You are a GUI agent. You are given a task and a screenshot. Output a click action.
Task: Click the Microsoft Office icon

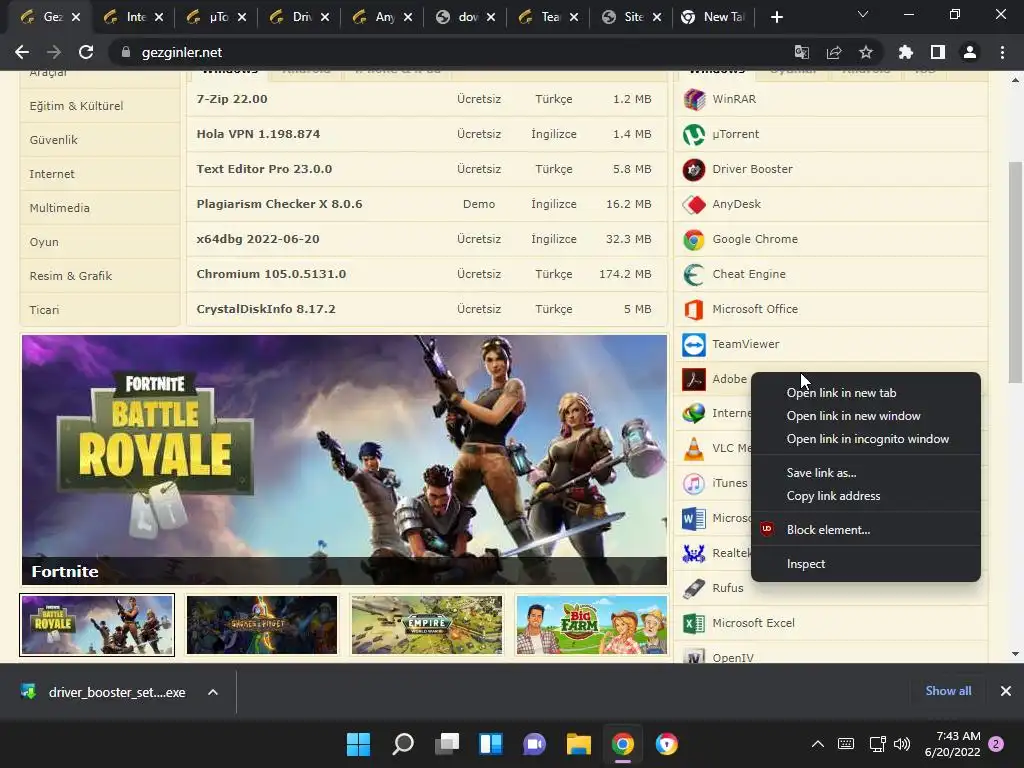(x=694, y=310)
